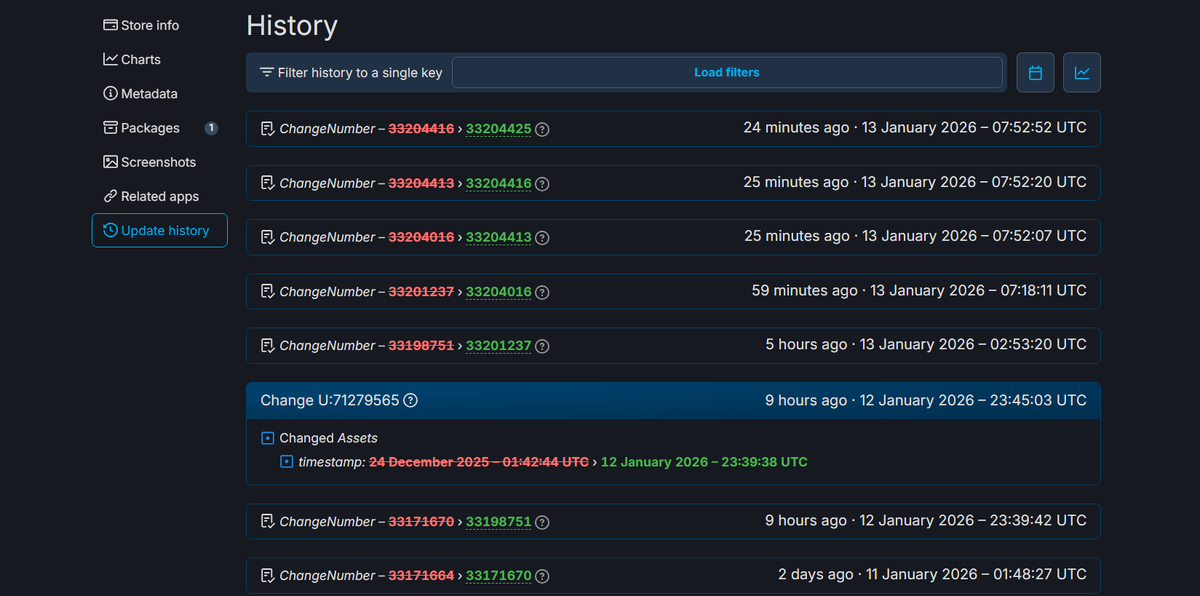1200x596 pixels.
Task: Open the calendar date picker icon
Action: (x=1035, y=72)
